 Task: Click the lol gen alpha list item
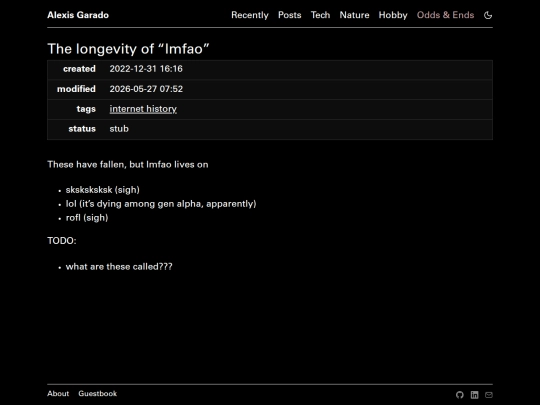pos(161,204)
